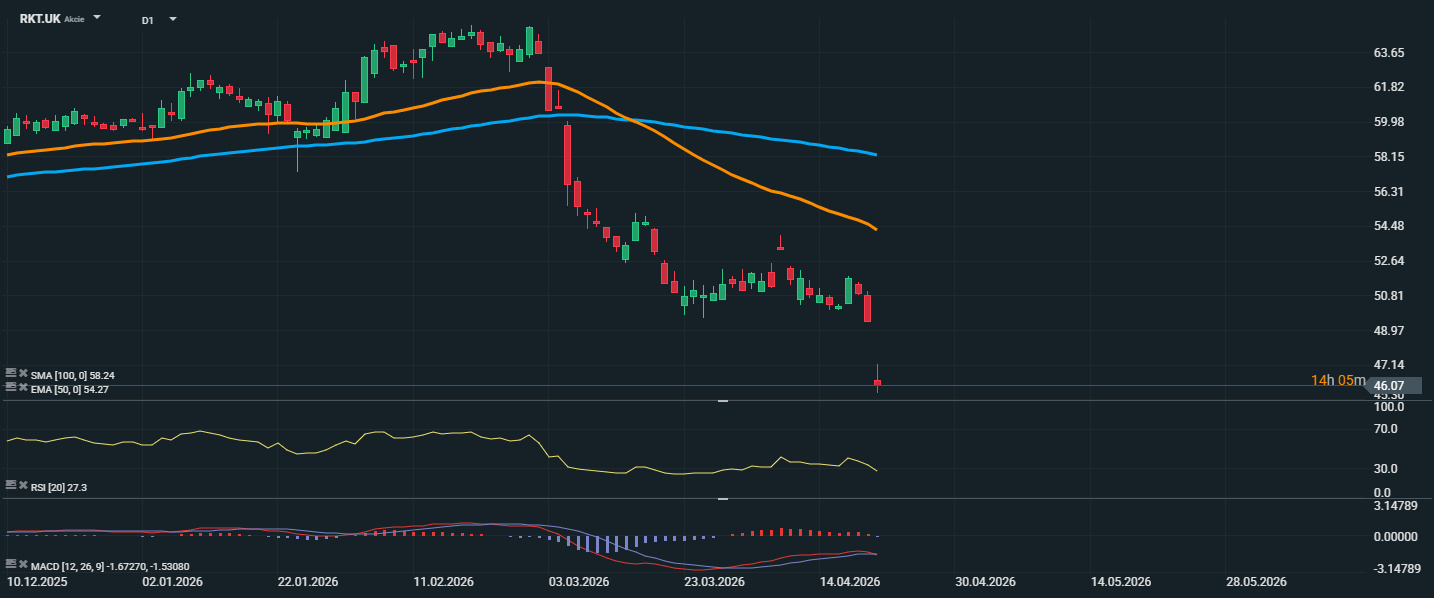This screenshot has height=598, width=1434.
Task: Click the D1 interval label
Action: tap(147, 19)
